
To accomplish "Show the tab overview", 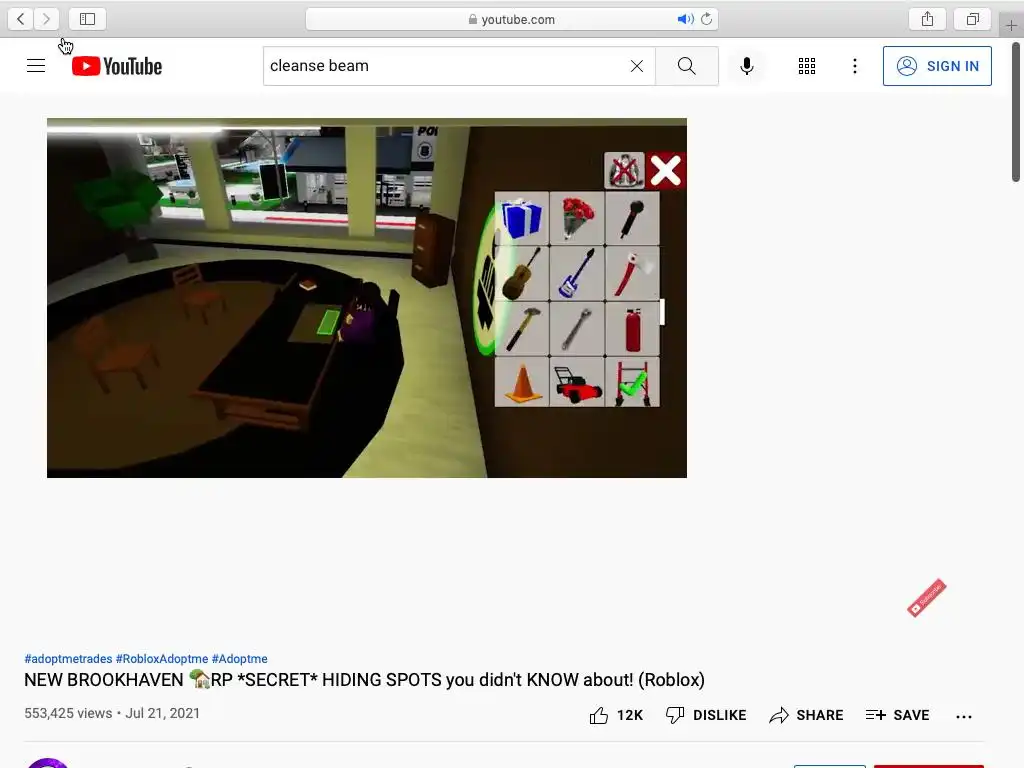I will [x=972, y=19].
